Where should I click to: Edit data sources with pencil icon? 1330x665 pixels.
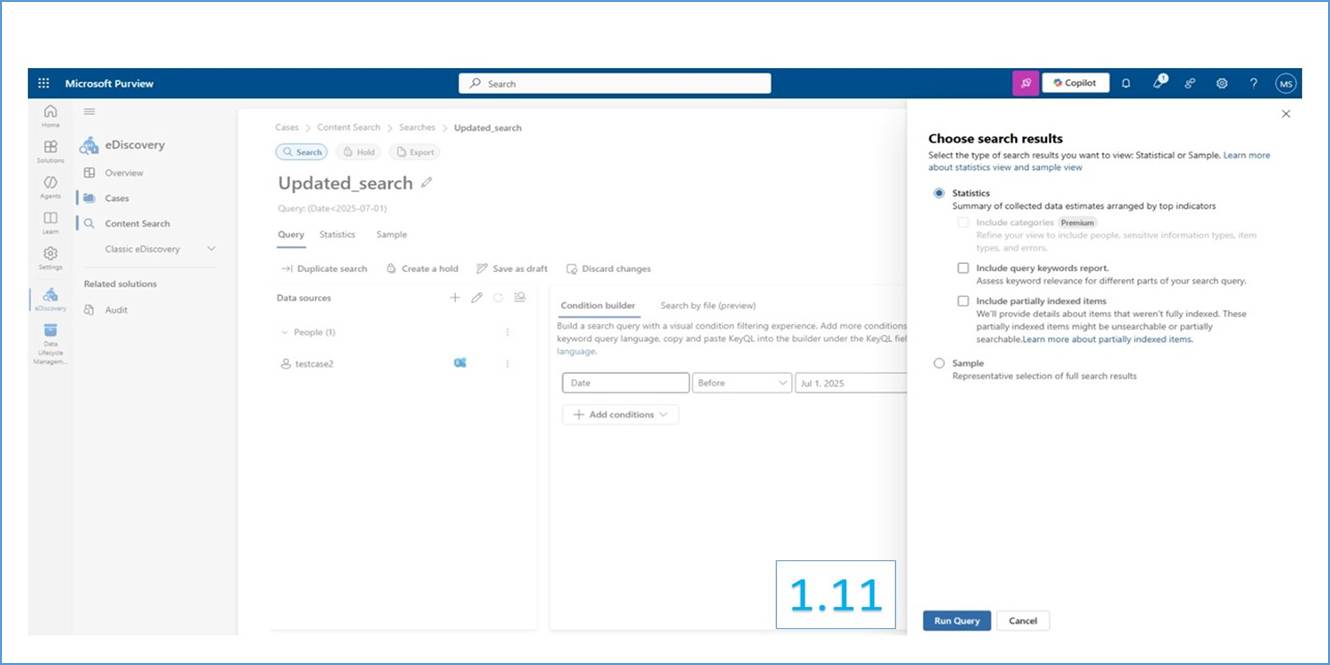477,298
